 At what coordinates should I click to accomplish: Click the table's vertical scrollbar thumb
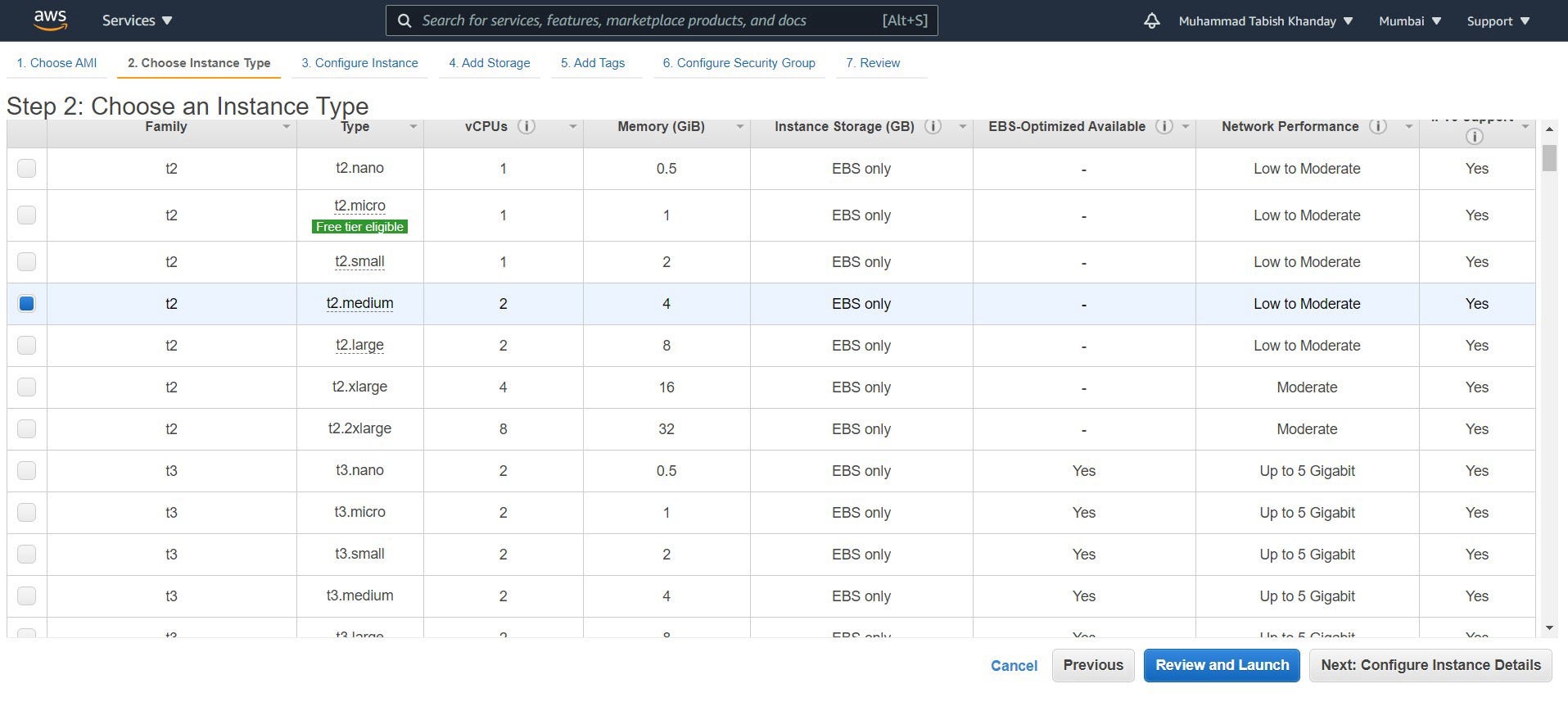coord(1549,157)
